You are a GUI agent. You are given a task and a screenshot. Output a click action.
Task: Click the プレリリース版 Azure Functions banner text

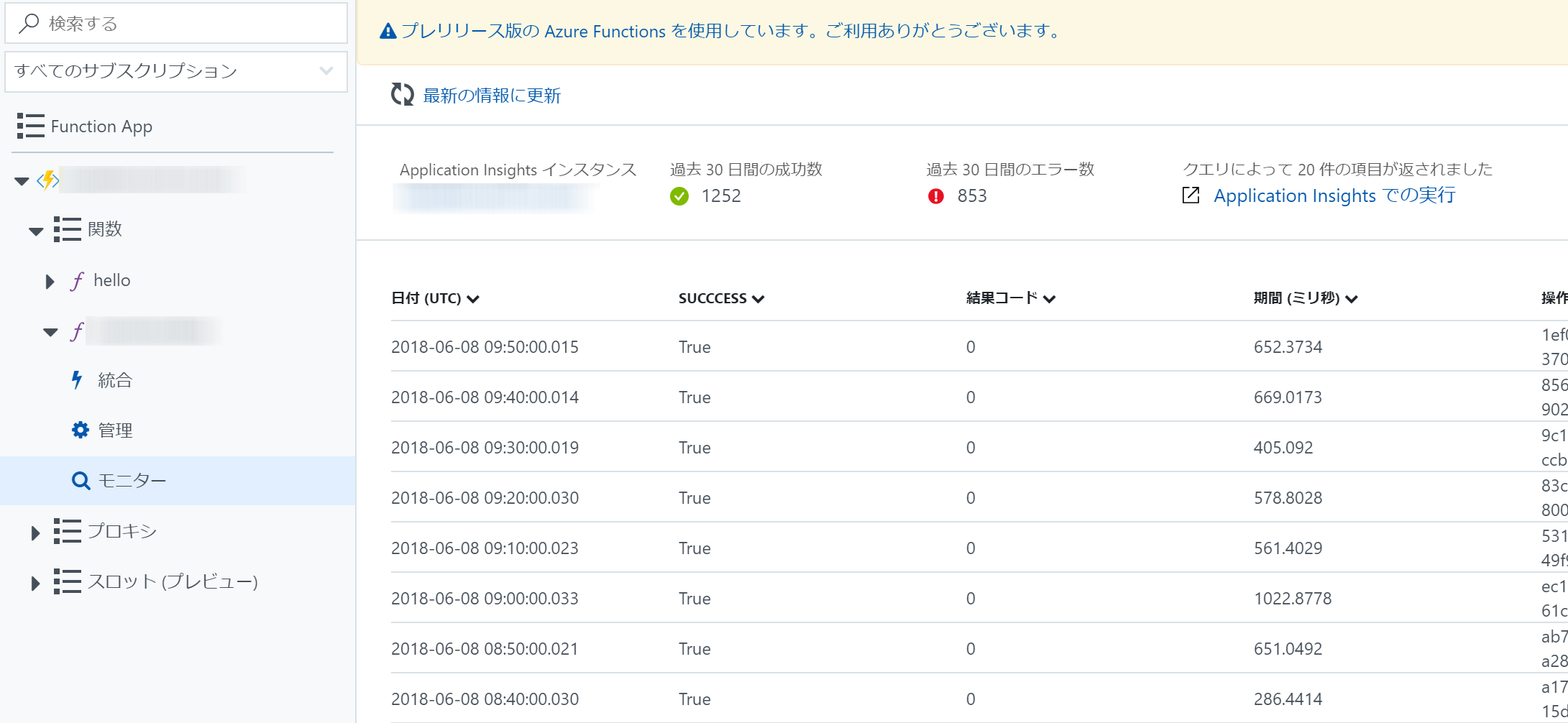730,31
